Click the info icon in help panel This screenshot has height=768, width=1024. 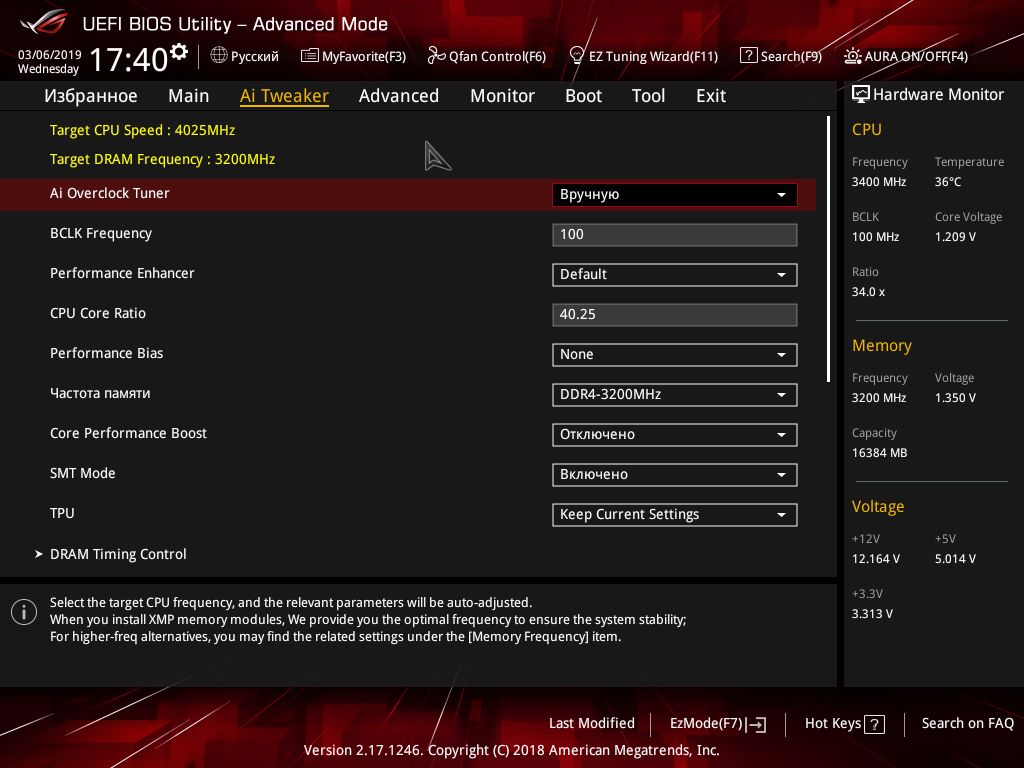24,612
